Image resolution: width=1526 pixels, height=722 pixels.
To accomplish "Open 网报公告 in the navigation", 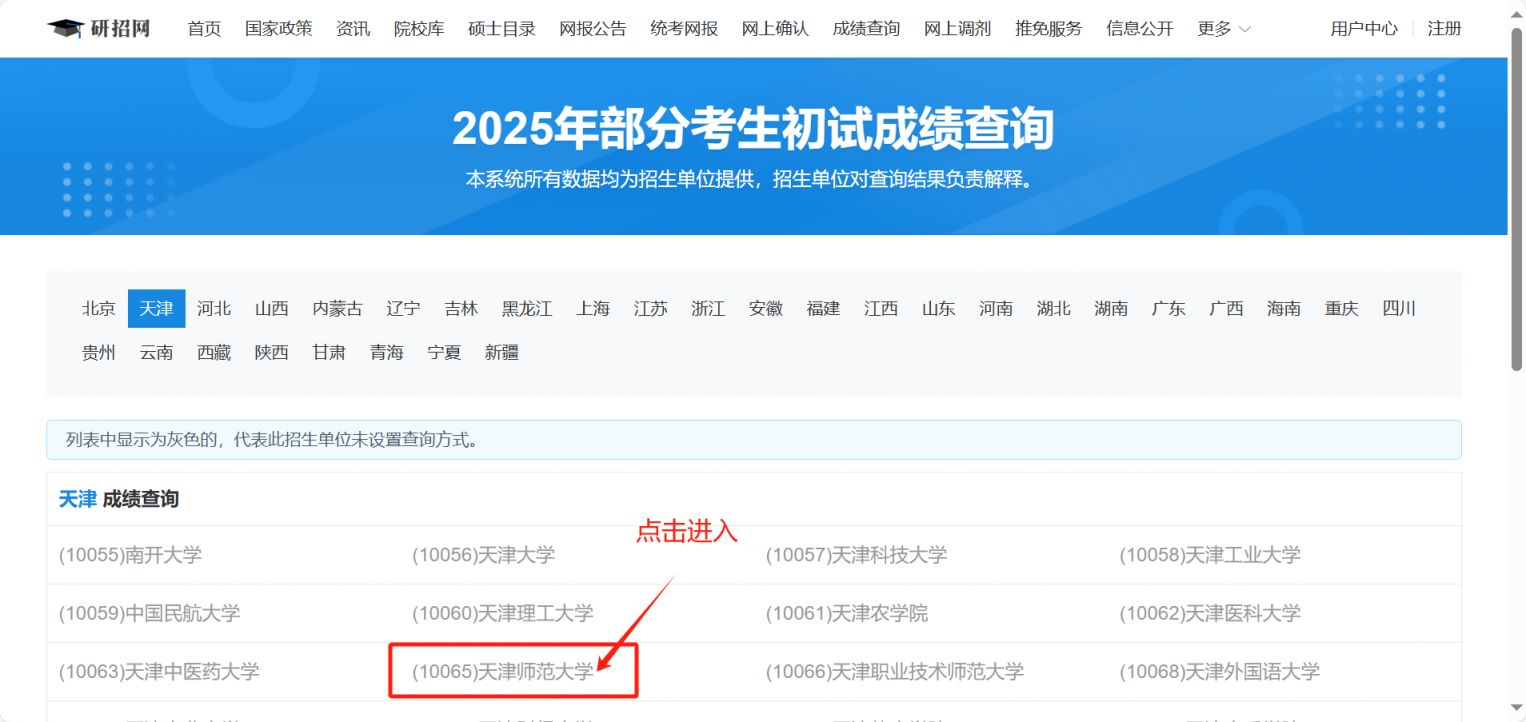I will pos(593,29).
